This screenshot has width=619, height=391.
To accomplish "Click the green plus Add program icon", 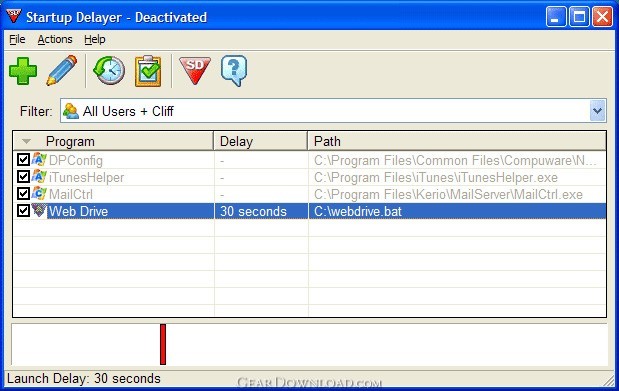I will coord(23,71).
